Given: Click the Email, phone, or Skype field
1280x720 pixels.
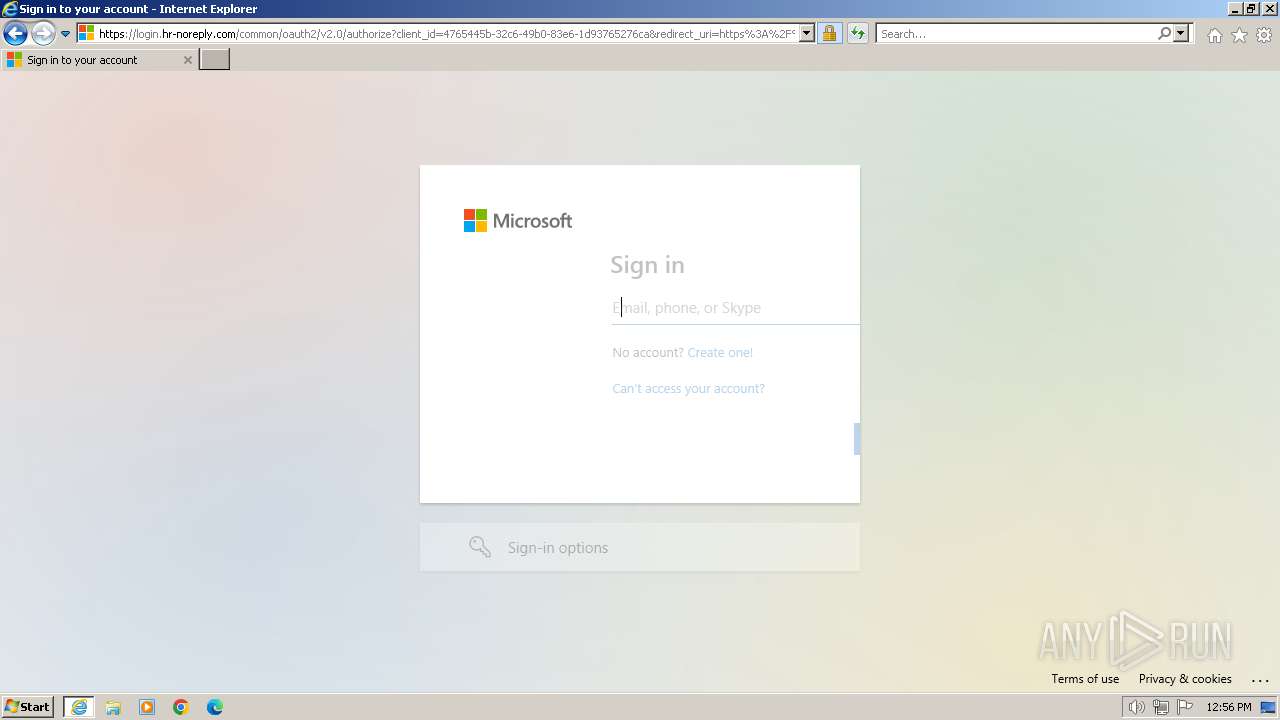Looking at the screenshot, I should [735, 308].
